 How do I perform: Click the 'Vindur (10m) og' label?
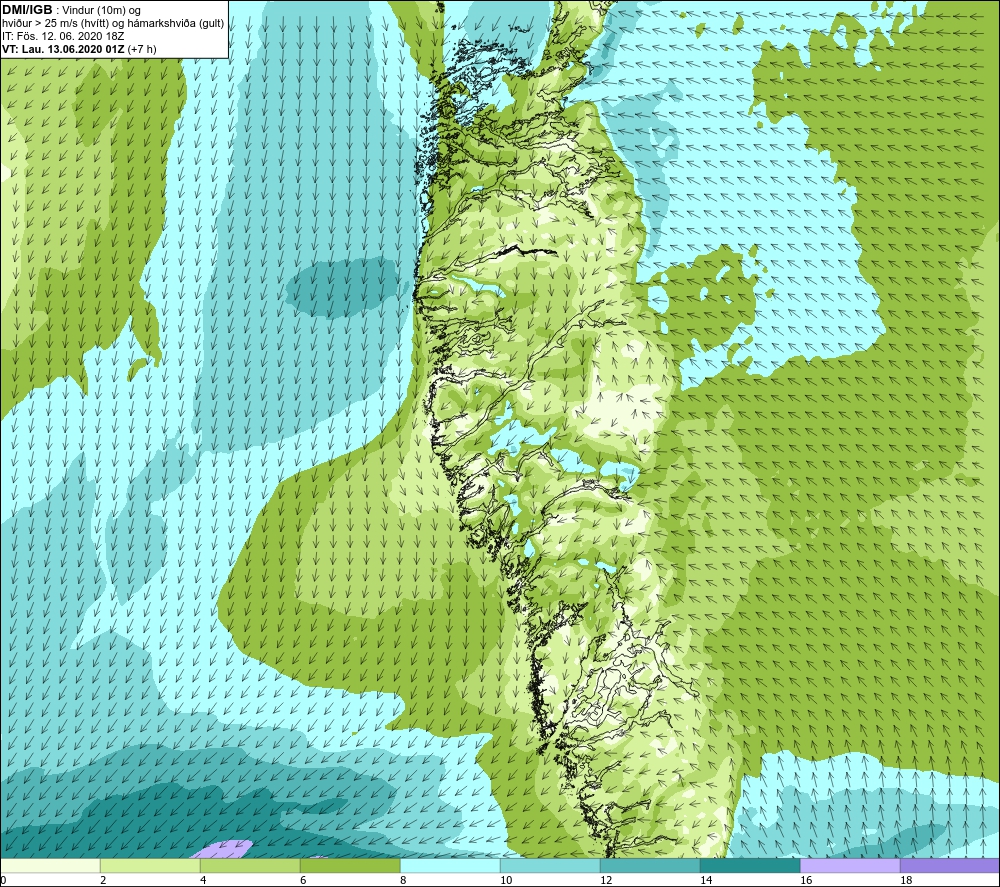[101, 11]
